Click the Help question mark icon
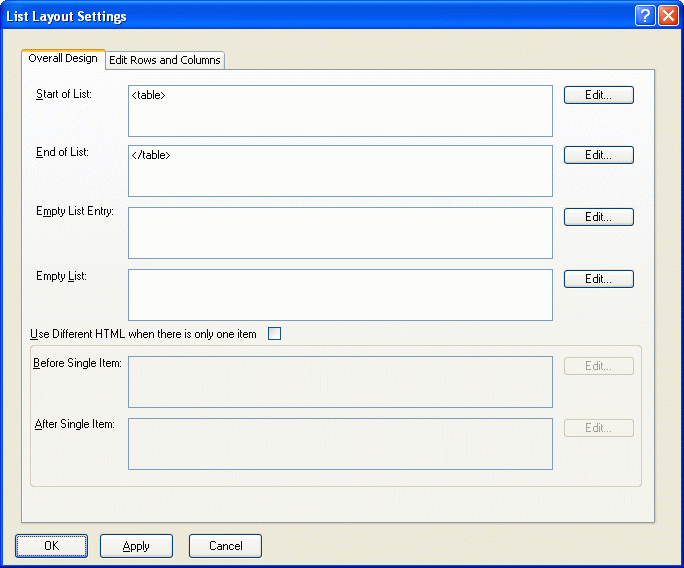The width and height of the screenshot is (684, 568). click(x=645, y=16)
